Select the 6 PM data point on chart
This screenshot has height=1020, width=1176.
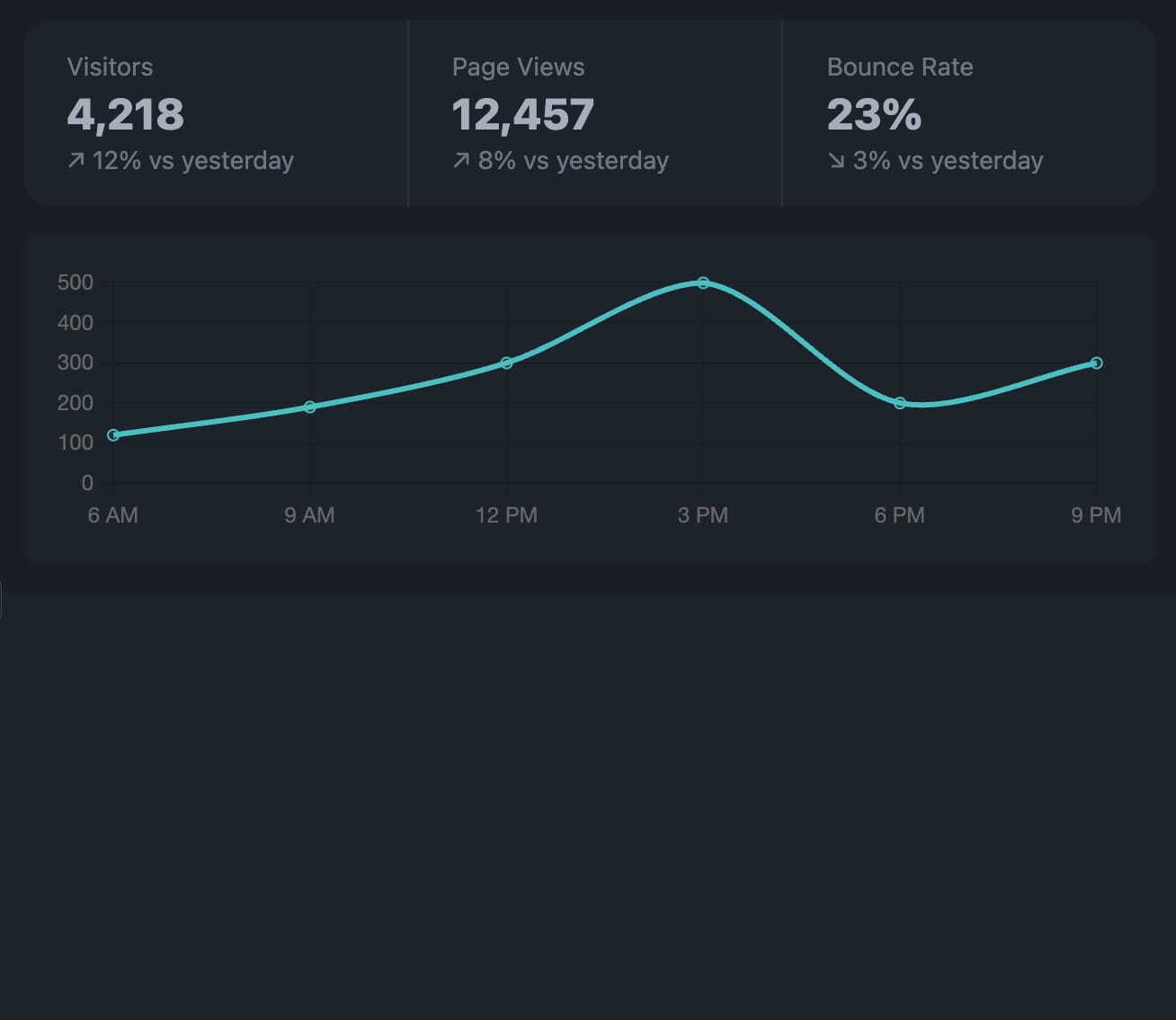click(x=900, y=403)
